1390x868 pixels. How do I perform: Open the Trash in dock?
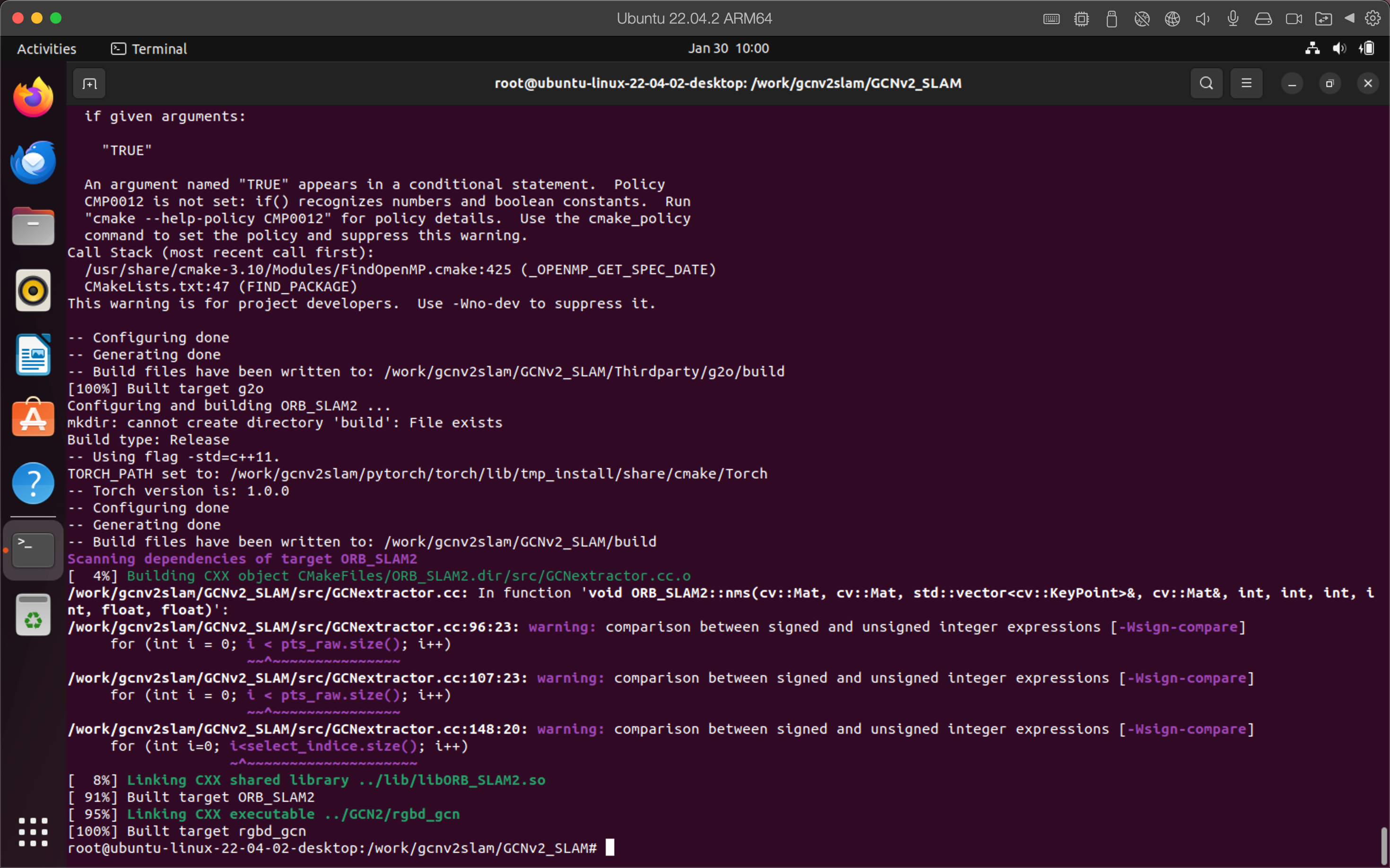click(33, 615)
